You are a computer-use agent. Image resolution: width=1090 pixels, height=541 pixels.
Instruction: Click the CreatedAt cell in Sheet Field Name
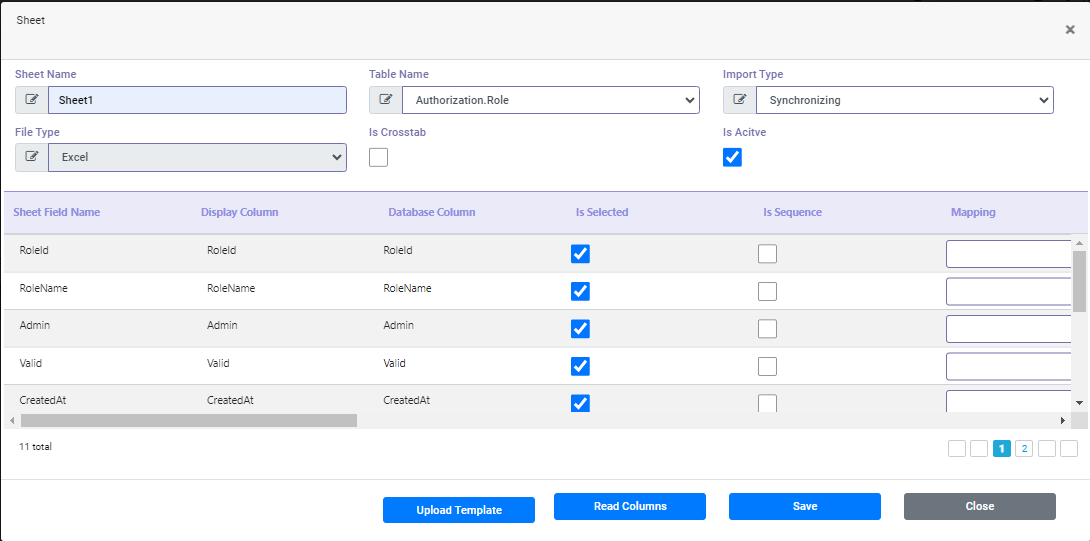click(42, 401)
